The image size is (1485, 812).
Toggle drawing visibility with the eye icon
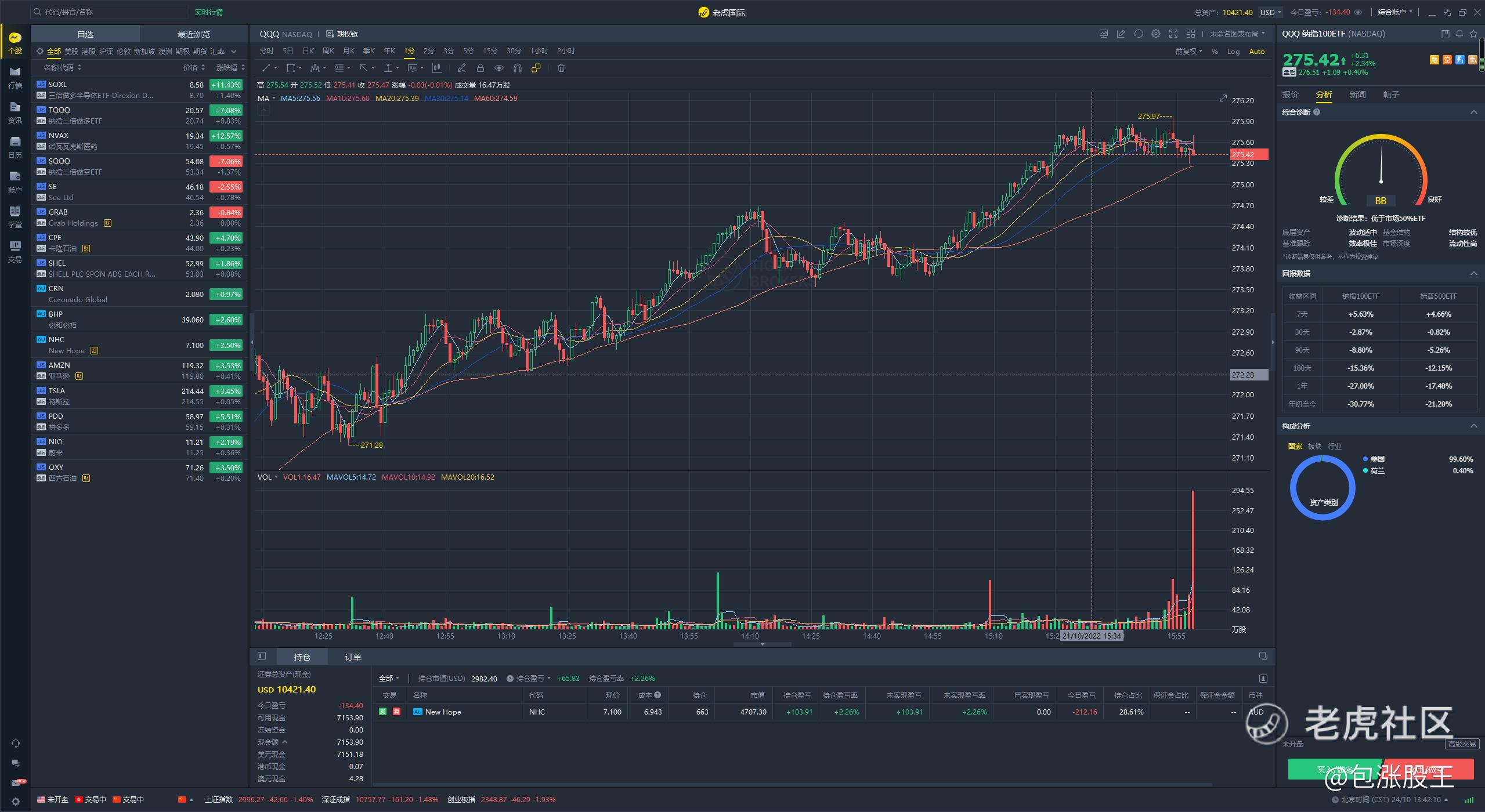pyautogui.click(x=498, y=68)
